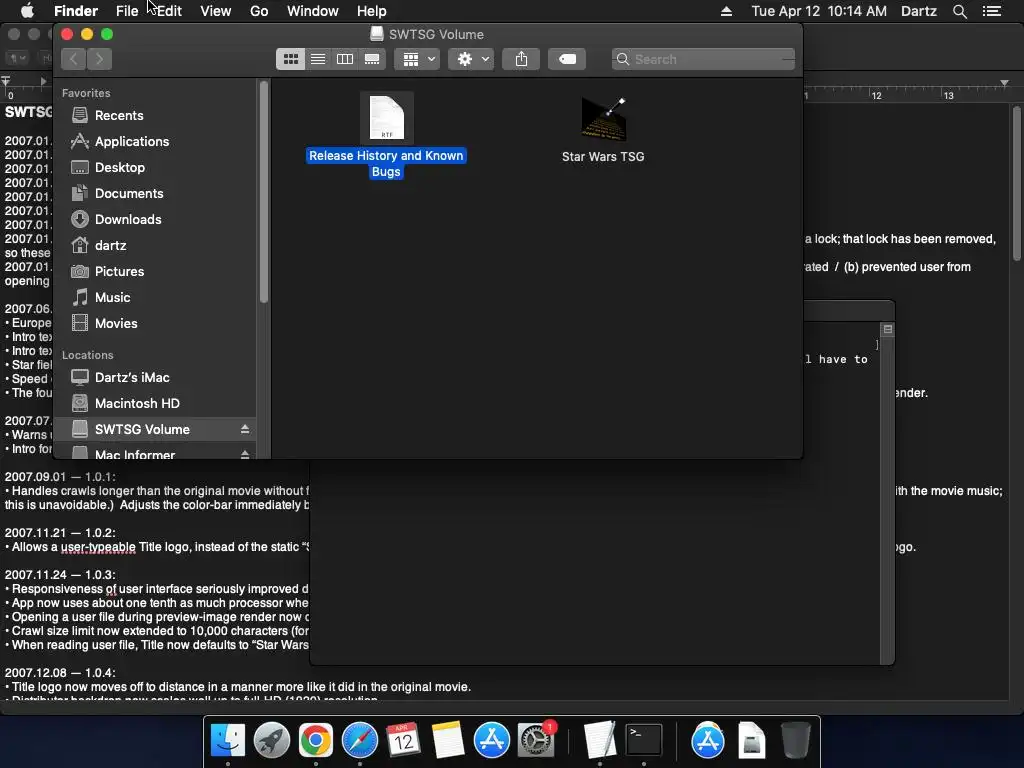Open Calendar from the Dock
1024x768 pixels.
coord(404,741)
